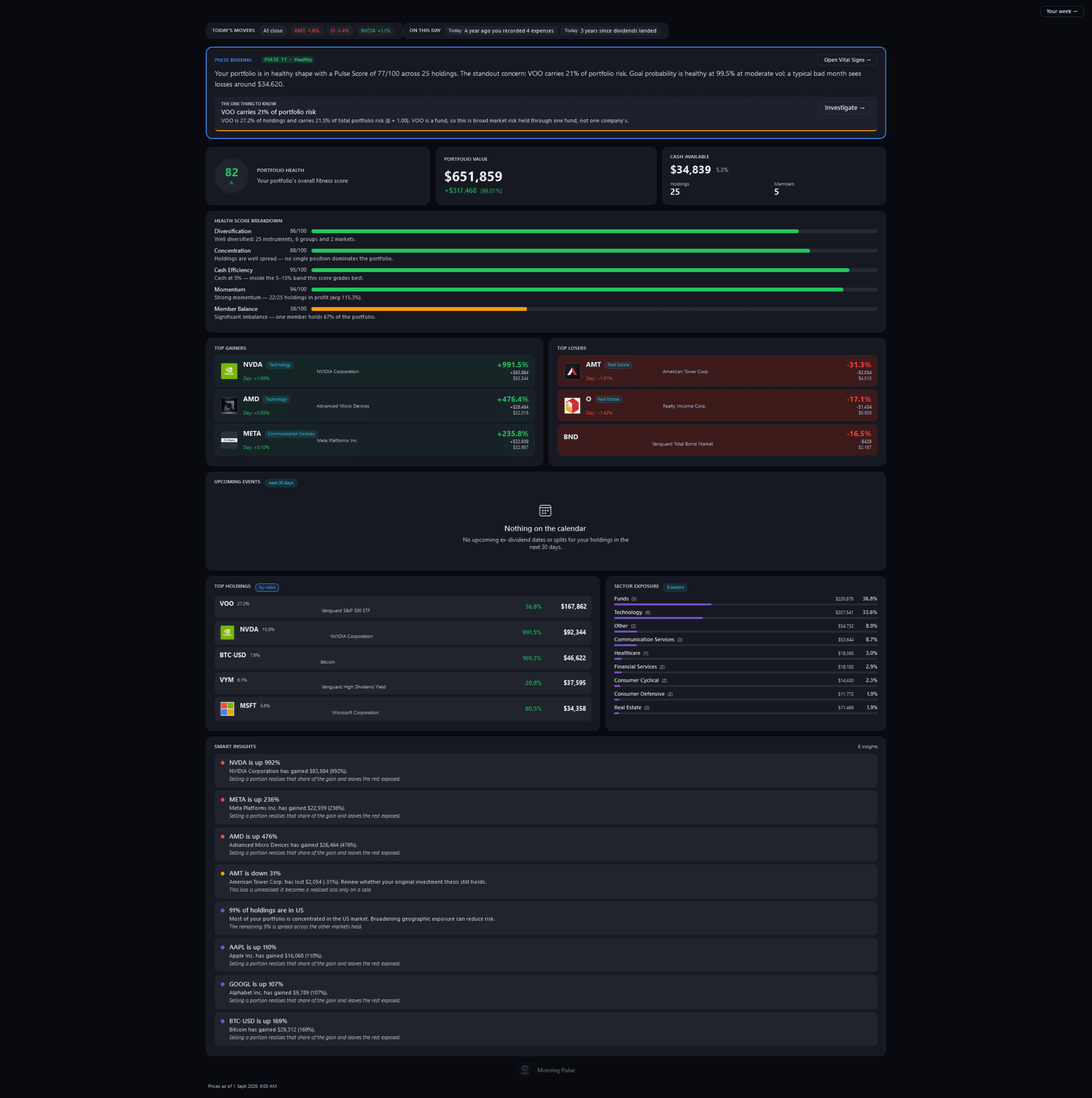This screenshot has width=1092, height=1098.
Task: Open the BTC-USD is up 169% insight
Action: pyautogui.click(x=546, y=1029)
